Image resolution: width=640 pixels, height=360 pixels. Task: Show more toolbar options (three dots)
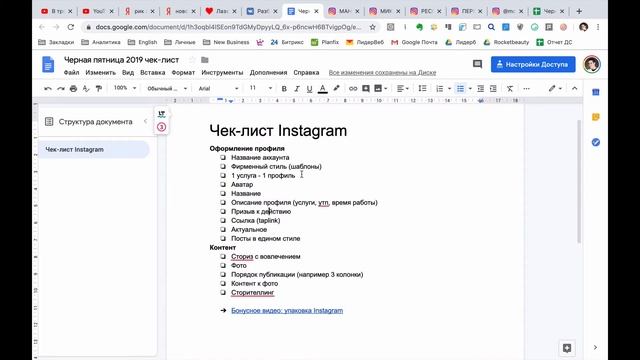coord(527,89)
